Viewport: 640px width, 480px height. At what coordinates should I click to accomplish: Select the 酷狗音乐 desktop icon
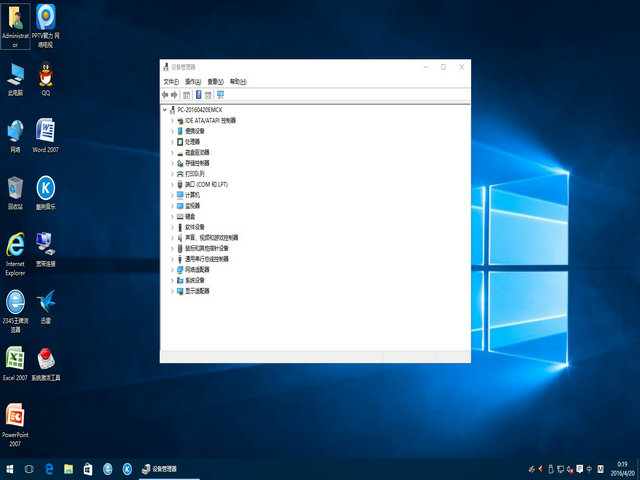pyautogui.click(x=46, y=193)
